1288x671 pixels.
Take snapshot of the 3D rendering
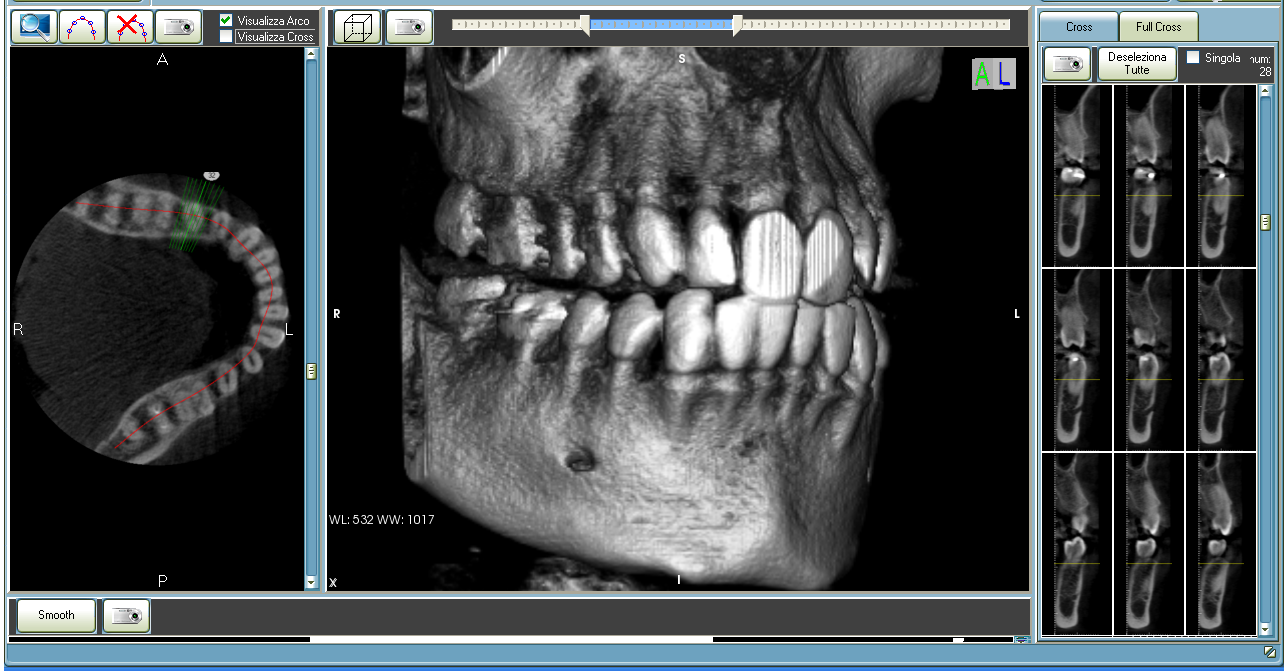coord(409,27)
